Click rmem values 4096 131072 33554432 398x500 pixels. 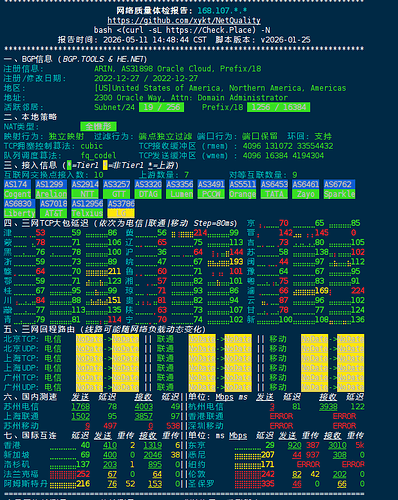(x=288, y=146)
